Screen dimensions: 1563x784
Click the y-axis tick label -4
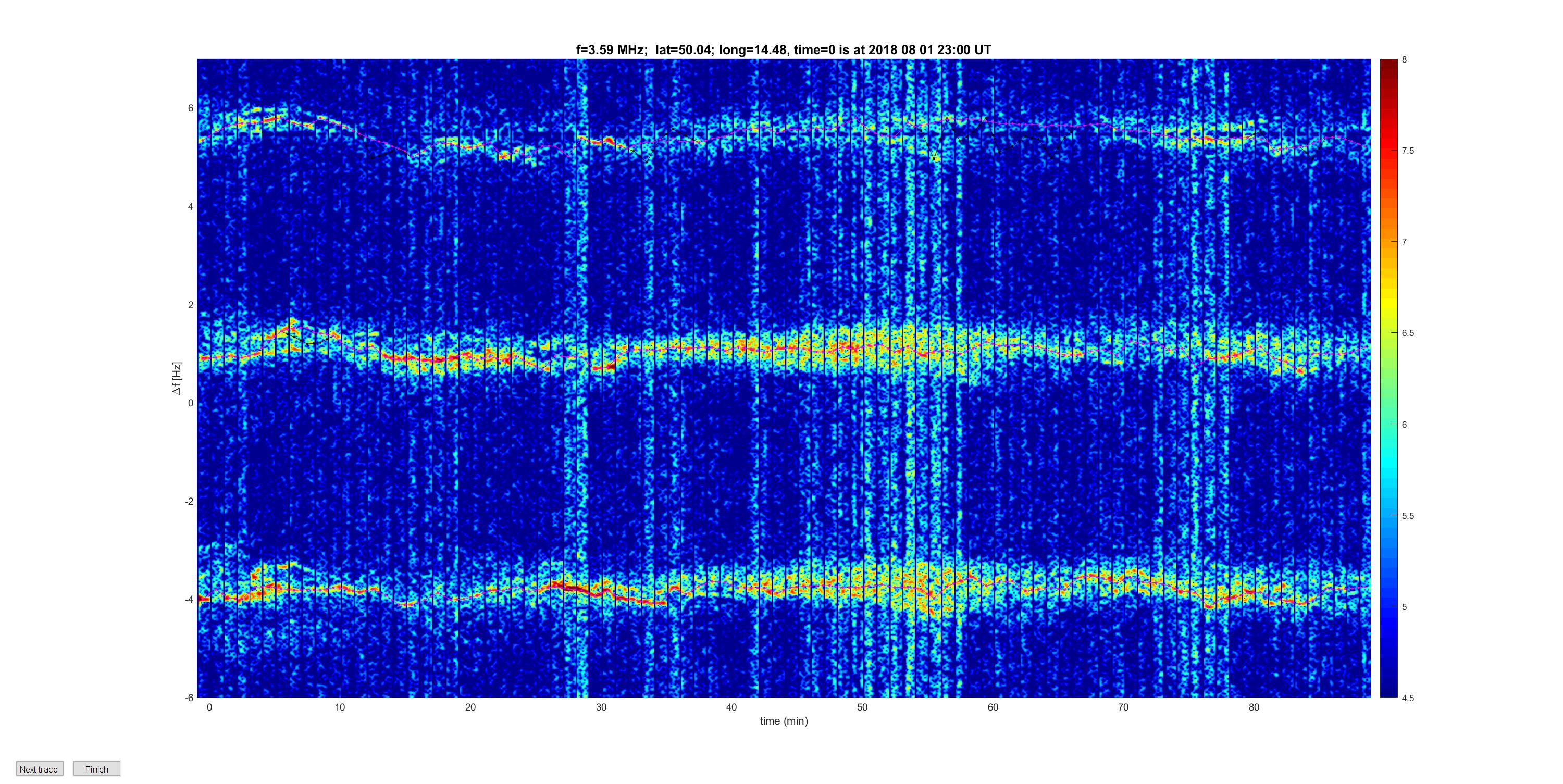pos(189,599)
